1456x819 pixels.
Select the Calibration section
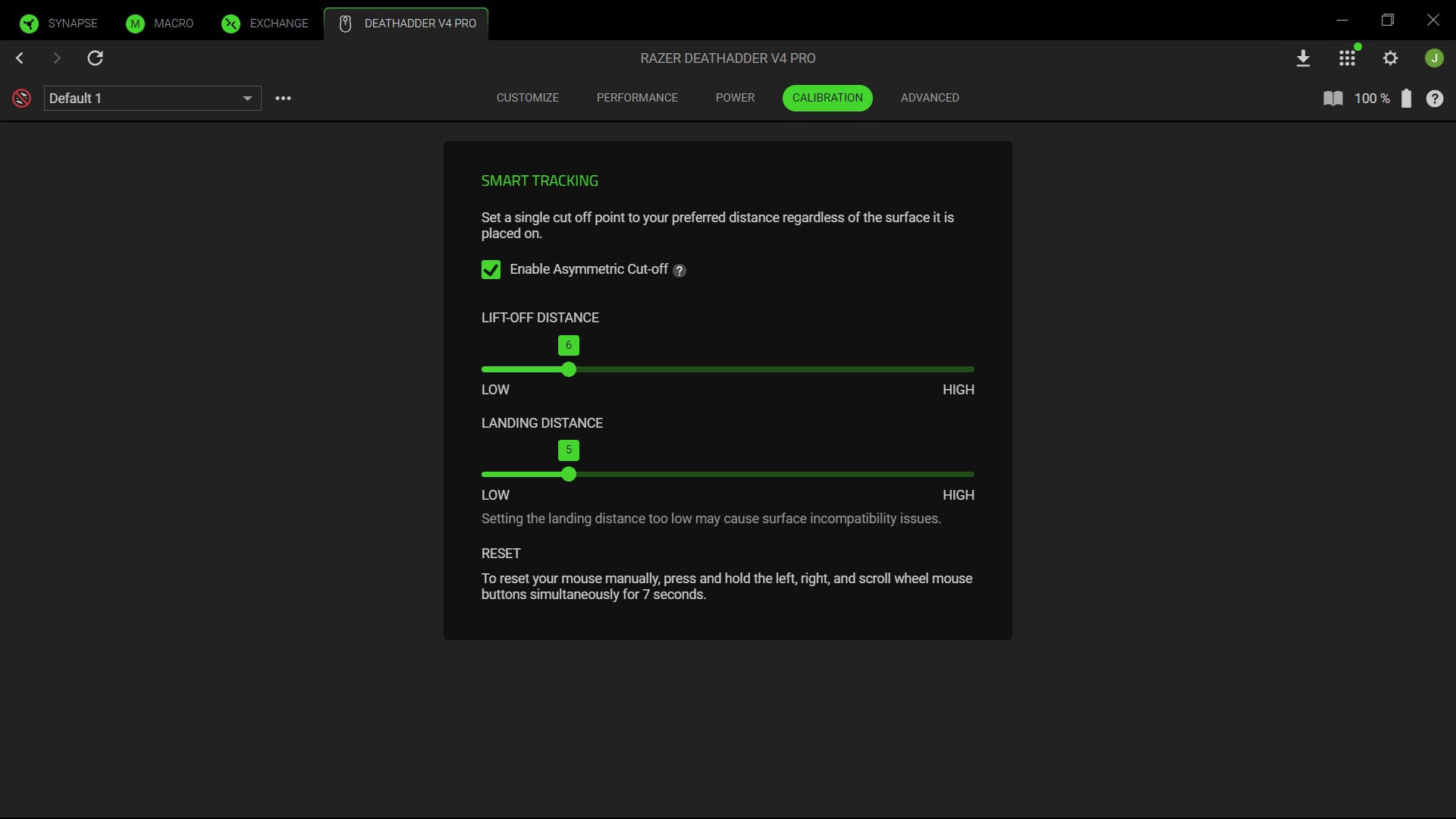pyautogui.click(x=827, y=98)
